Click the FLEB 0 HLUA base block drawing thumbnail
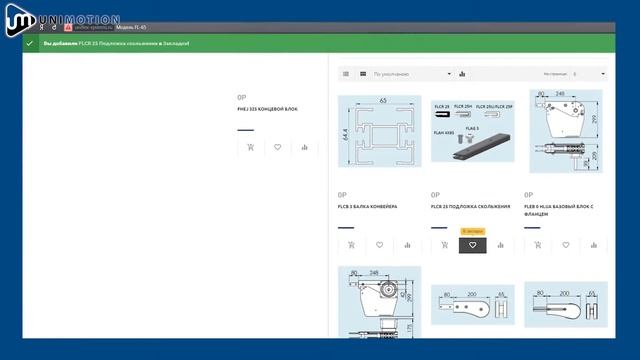Image resolution: width=640 pixels, height=360 pixels. pos(566,131)
